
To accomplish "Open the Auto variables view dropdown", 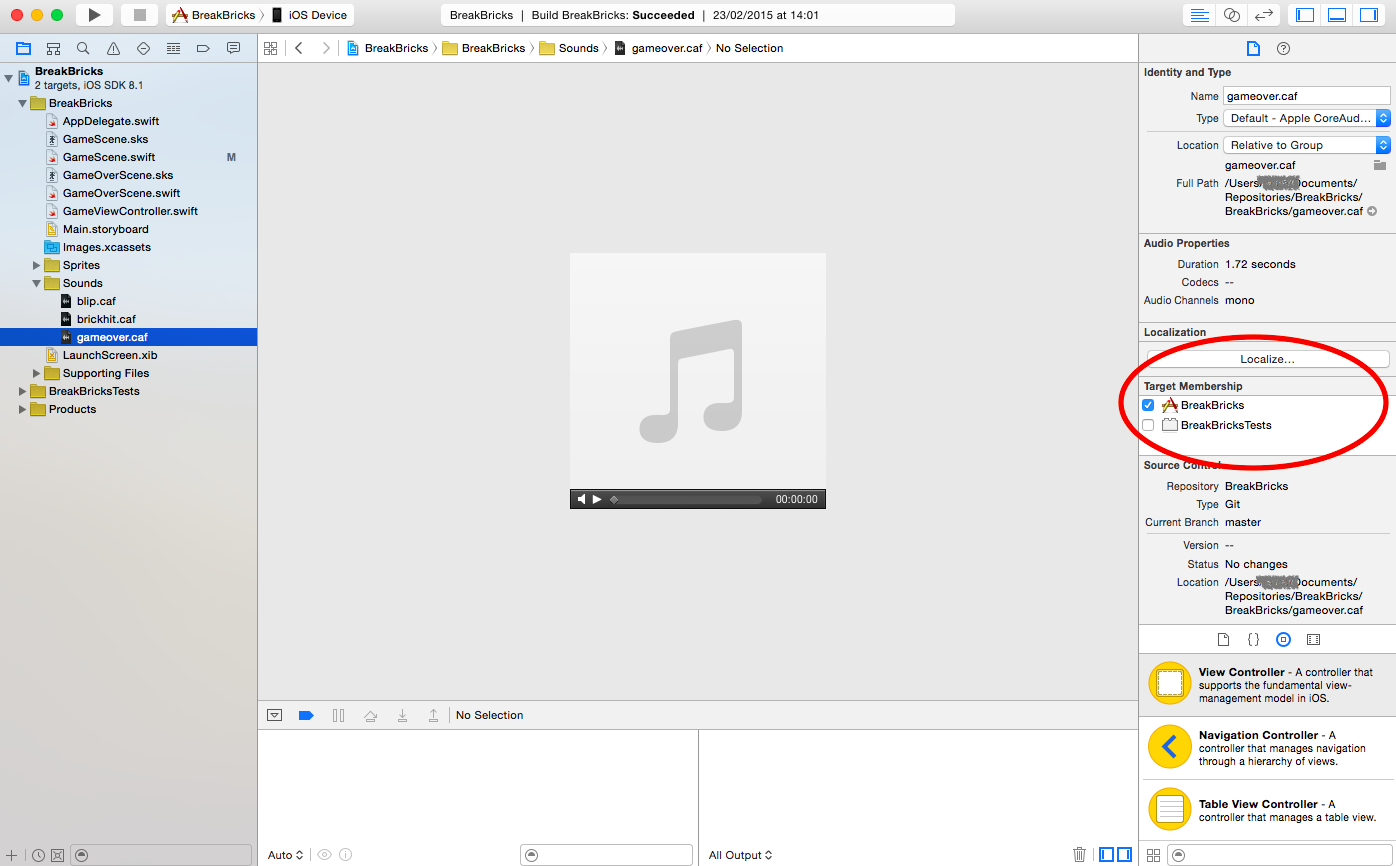I will click(285, 855).
